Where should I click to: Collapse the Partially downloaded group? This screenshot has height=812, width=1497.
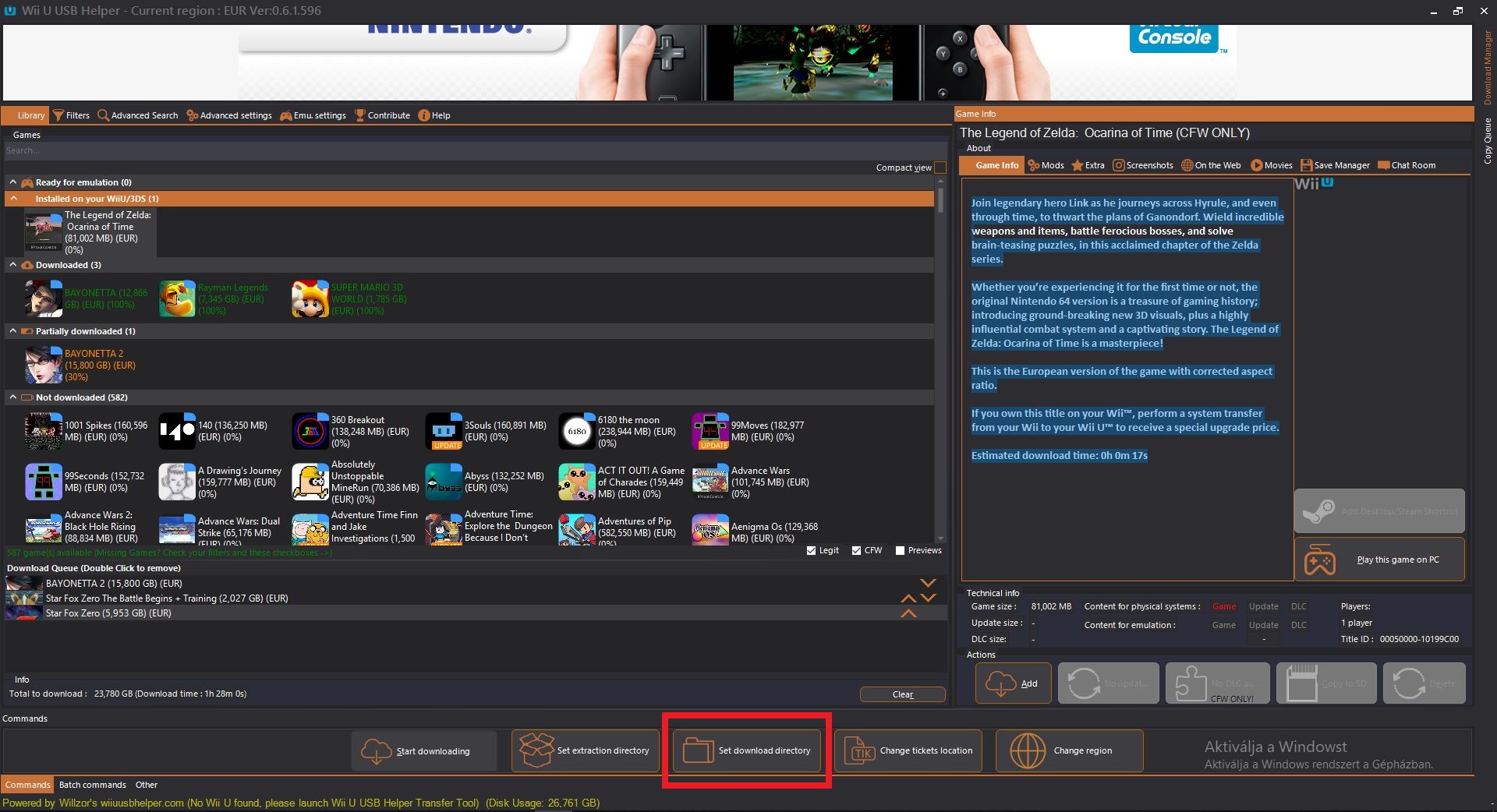point(12,331)
